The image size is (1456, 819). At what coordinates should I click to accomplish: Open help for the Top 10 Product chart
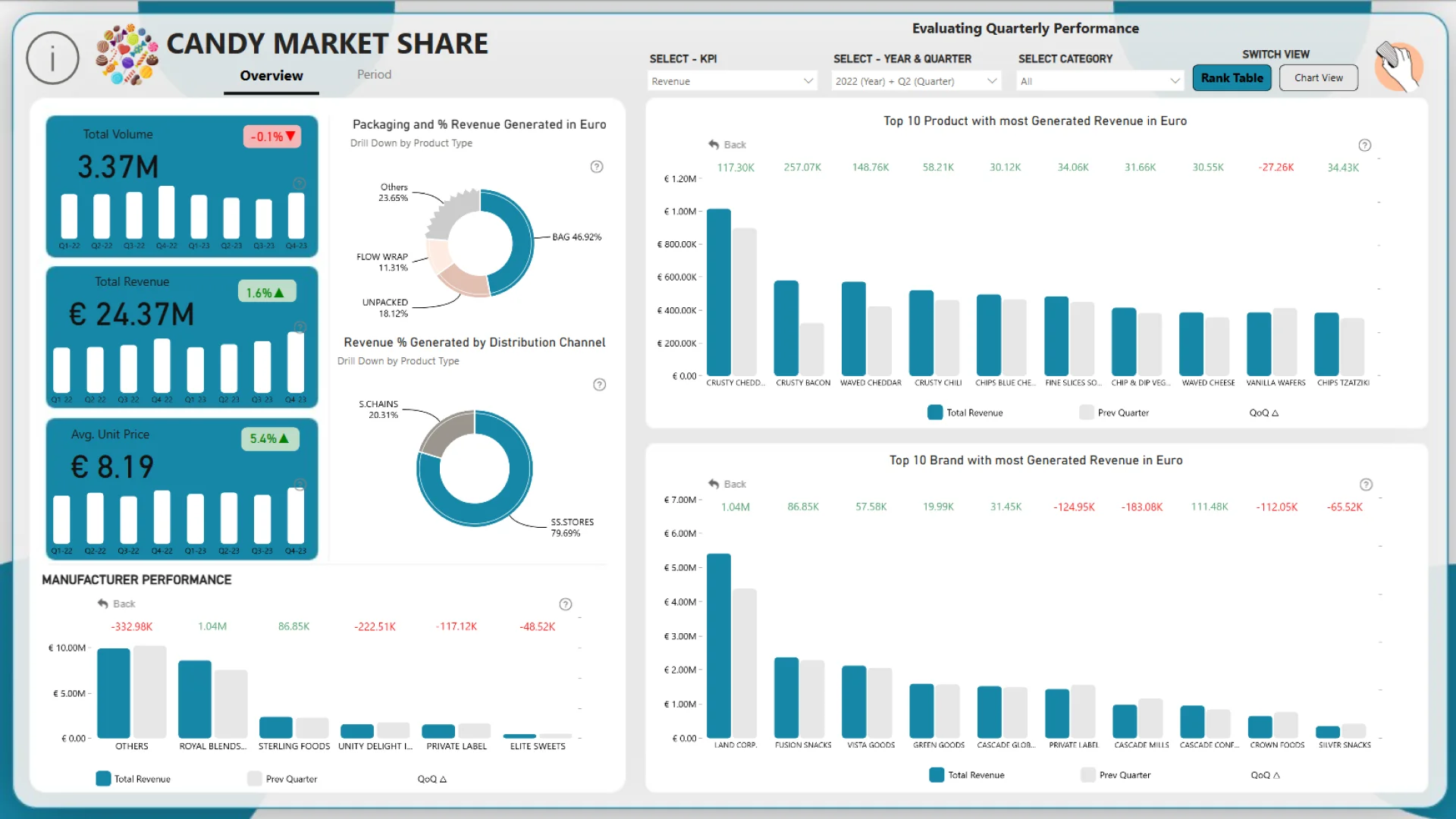click(1365, 145)
